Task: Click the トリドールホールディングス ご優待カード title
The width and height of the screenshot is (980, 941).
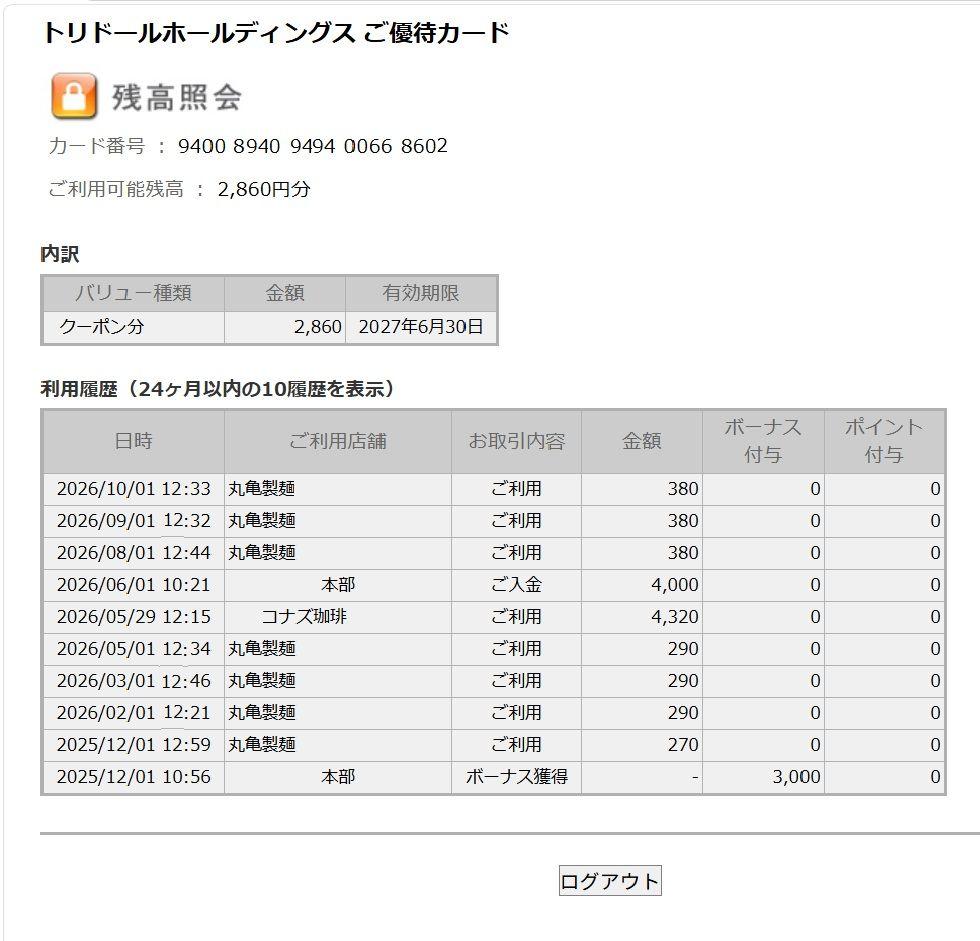Action: 276,32
